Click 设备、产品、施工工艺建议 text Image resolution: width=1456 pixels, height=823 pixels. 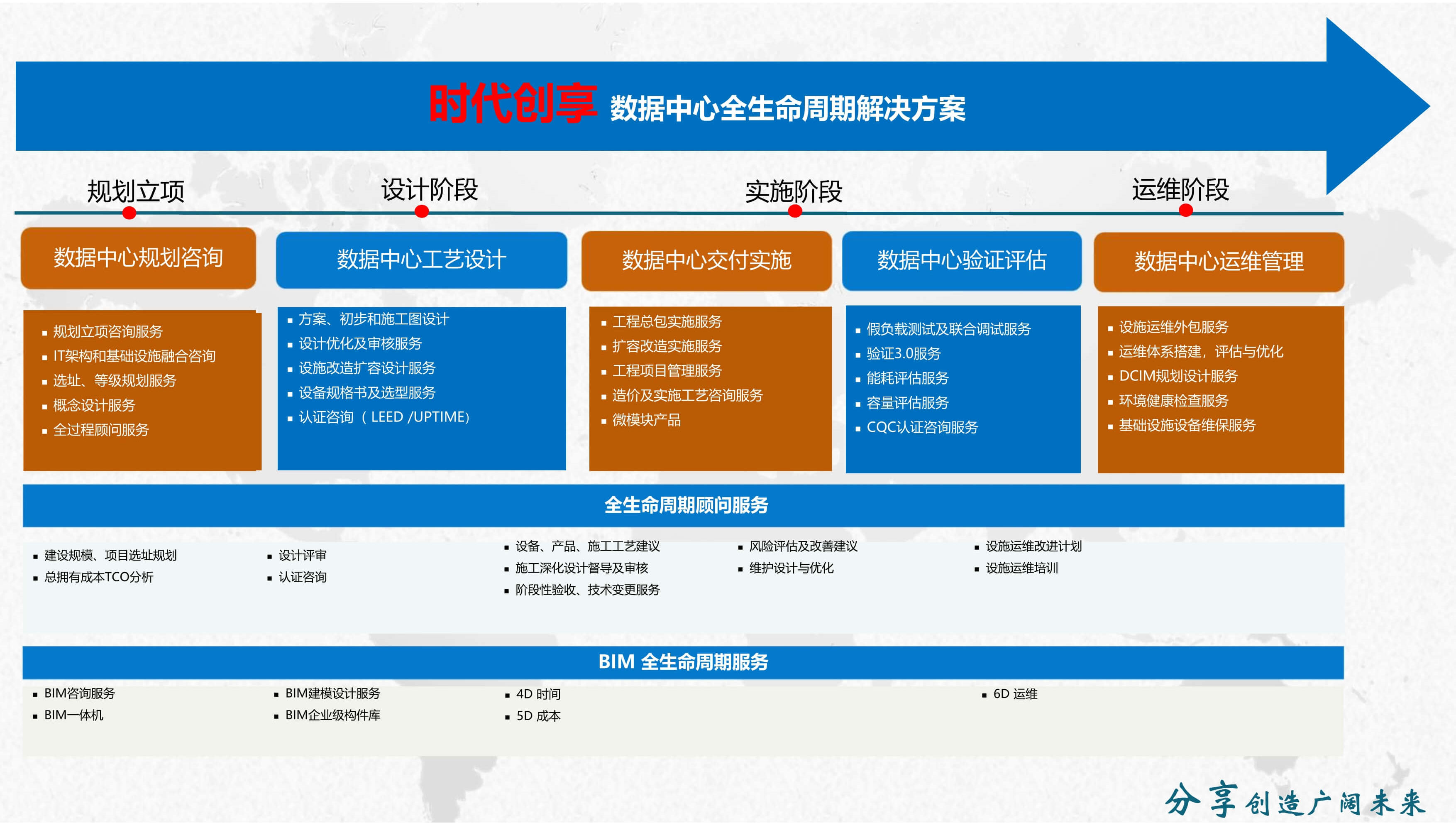pyautogui.click(x=587, y=546)
